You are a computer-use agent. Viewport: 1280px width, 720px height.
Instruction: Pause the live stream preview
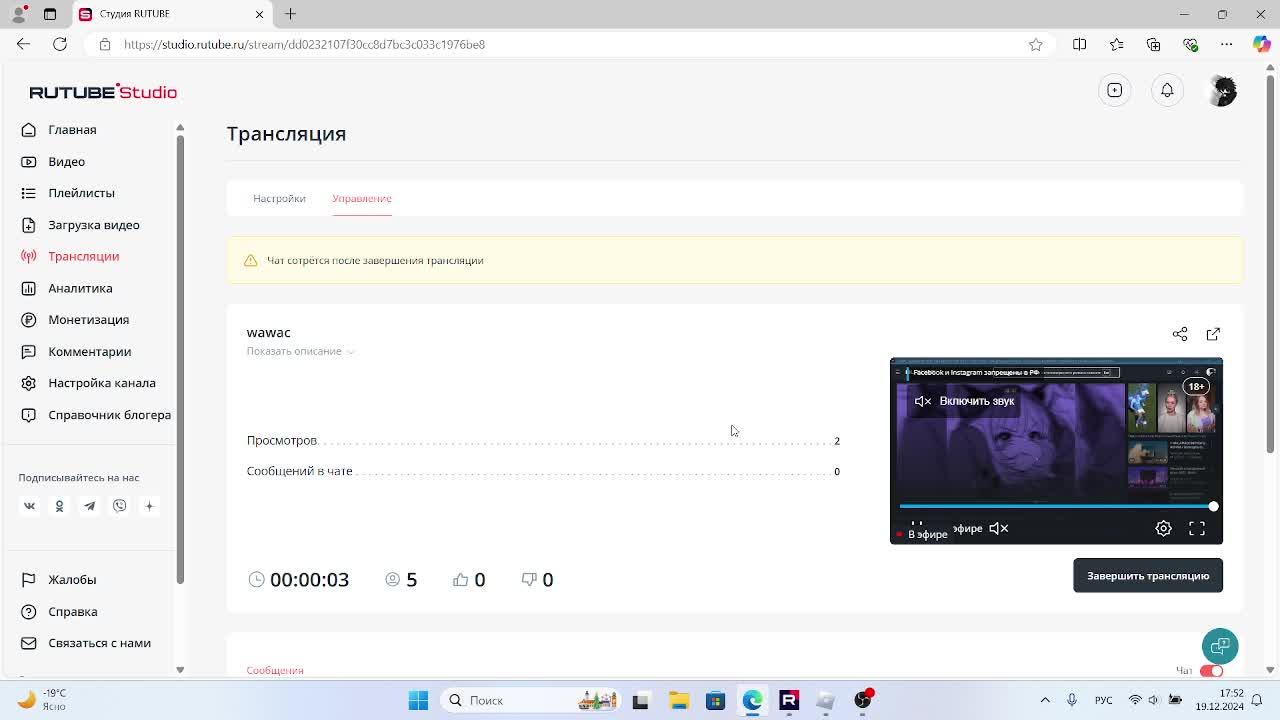coord(917,525)
